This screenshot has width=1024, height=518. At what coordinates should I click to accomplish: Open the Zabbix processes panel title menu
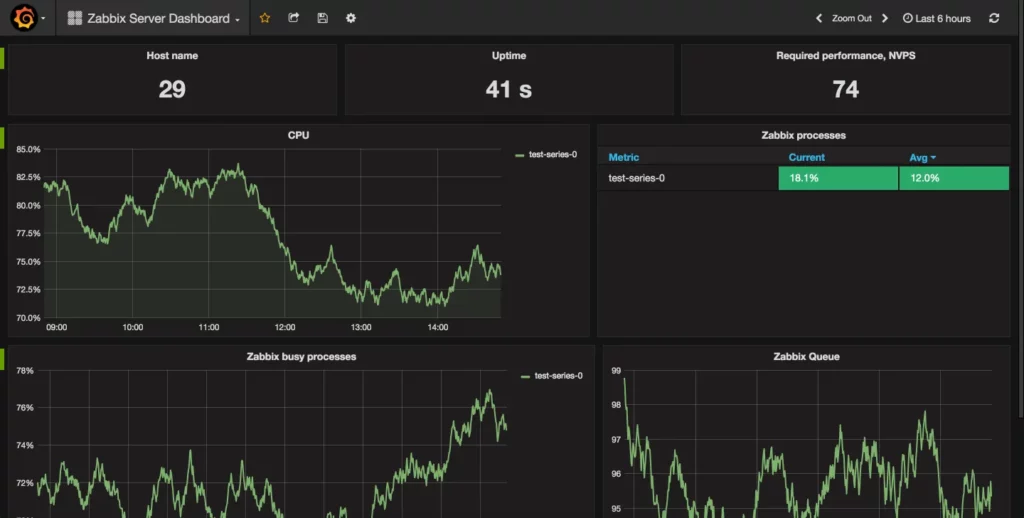click(803, 135)
